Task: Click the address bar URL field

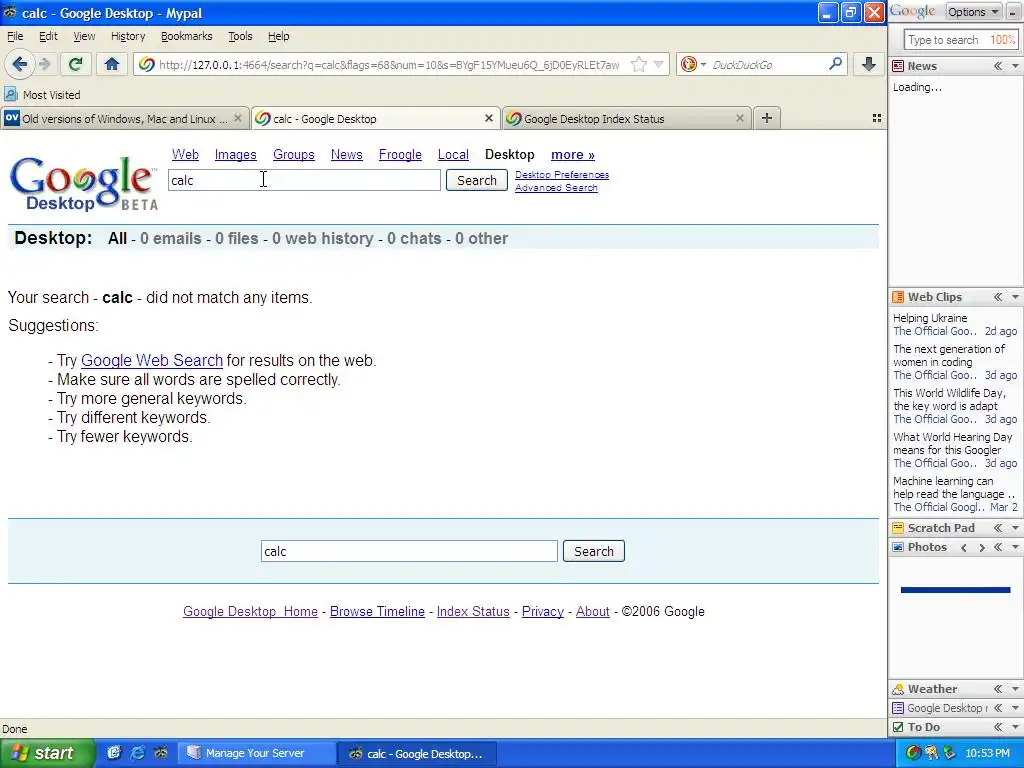Action: pyautogui.click(x=389, y=65)
